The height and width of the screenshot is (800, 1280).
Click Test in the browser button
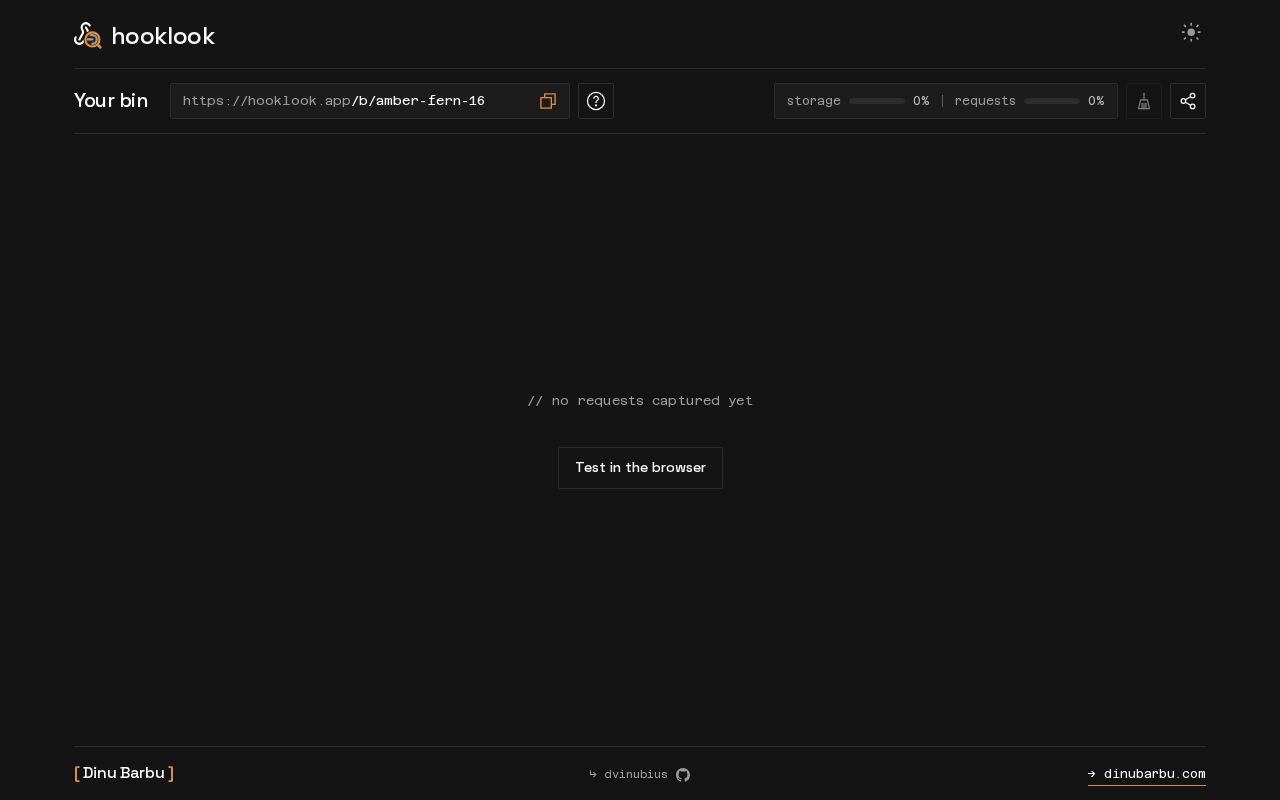640,468
